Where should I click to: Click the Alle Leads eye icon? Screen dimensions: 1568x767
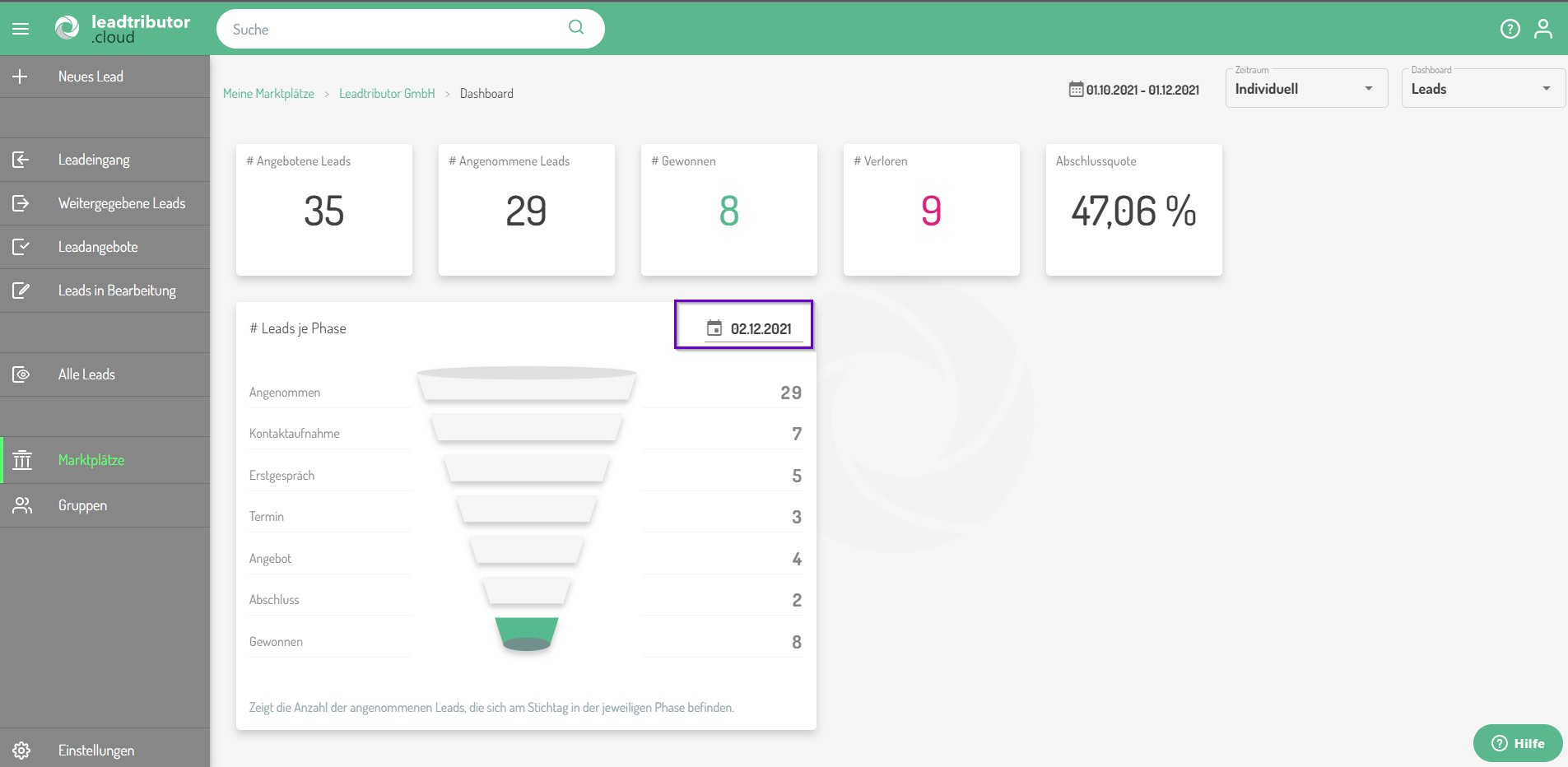(x=21, y=374)
